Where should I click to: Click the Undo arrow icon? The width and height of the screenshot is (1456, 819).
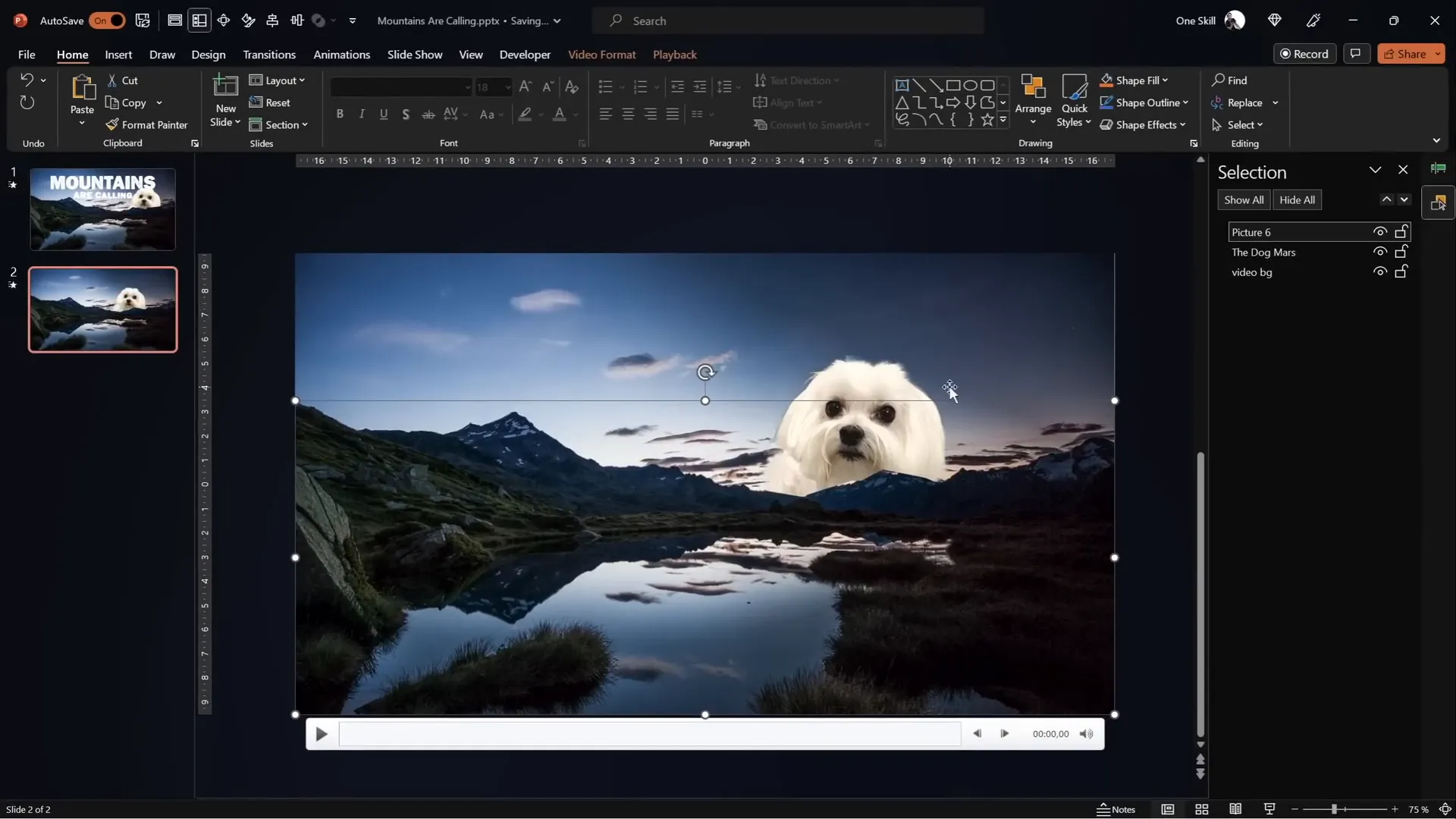pos(27,80)
